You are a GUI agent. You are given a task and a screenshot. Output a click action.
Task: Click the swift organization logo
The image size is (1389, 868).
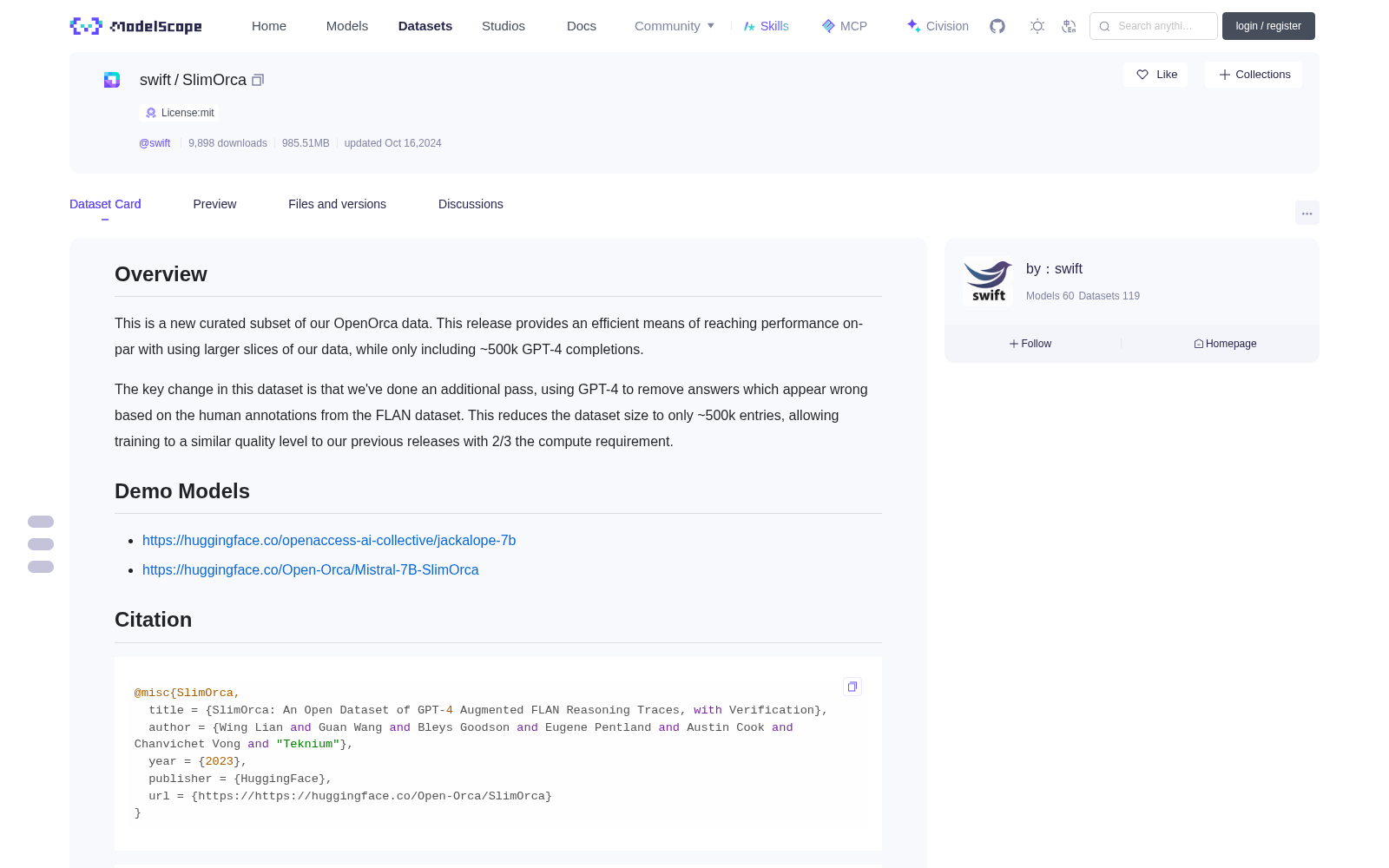[988, 281]
